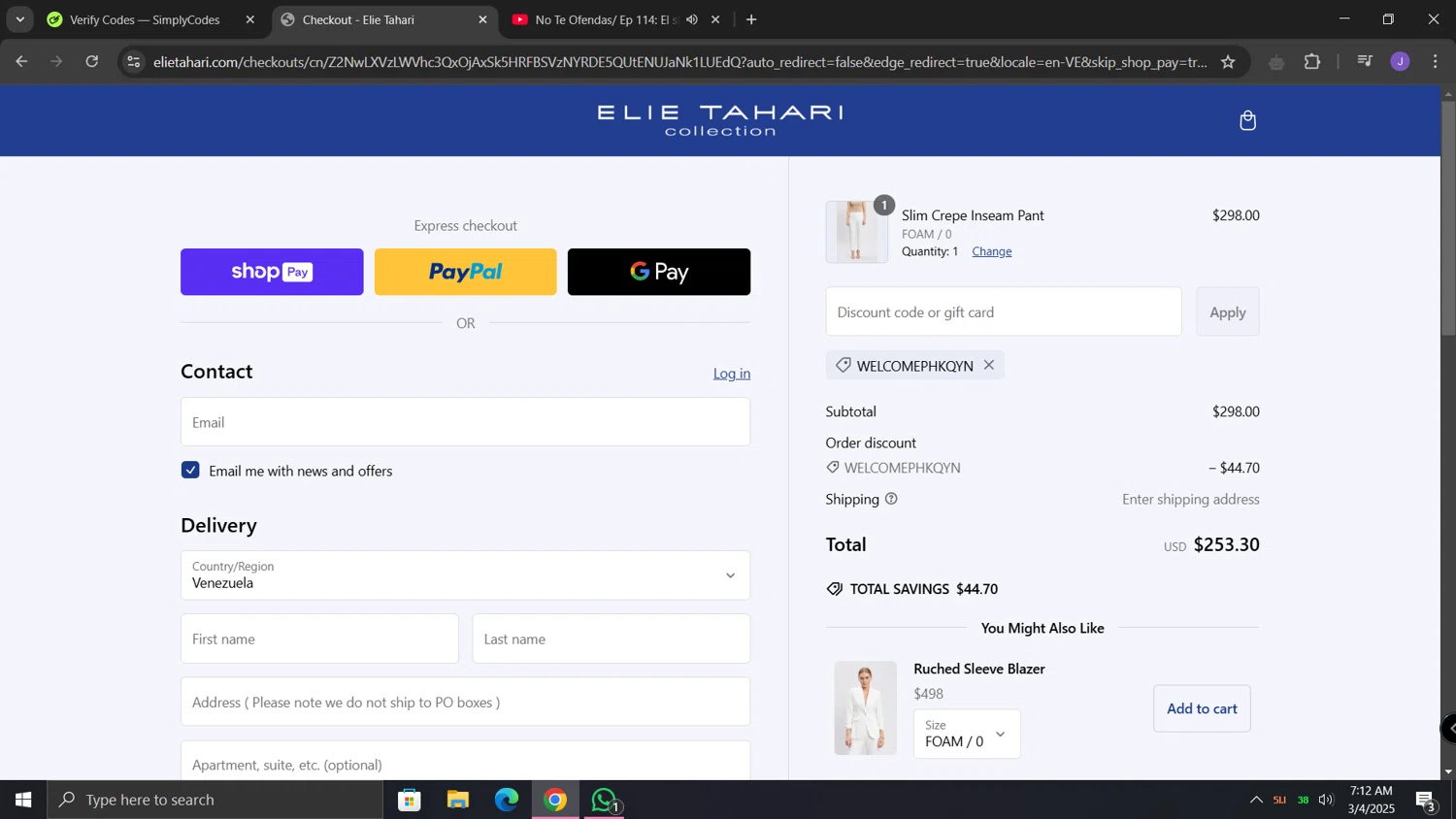Screen dimensions: 1456x819
Task: Click the page vertical scrollbar thumb
Action: 1448,218
